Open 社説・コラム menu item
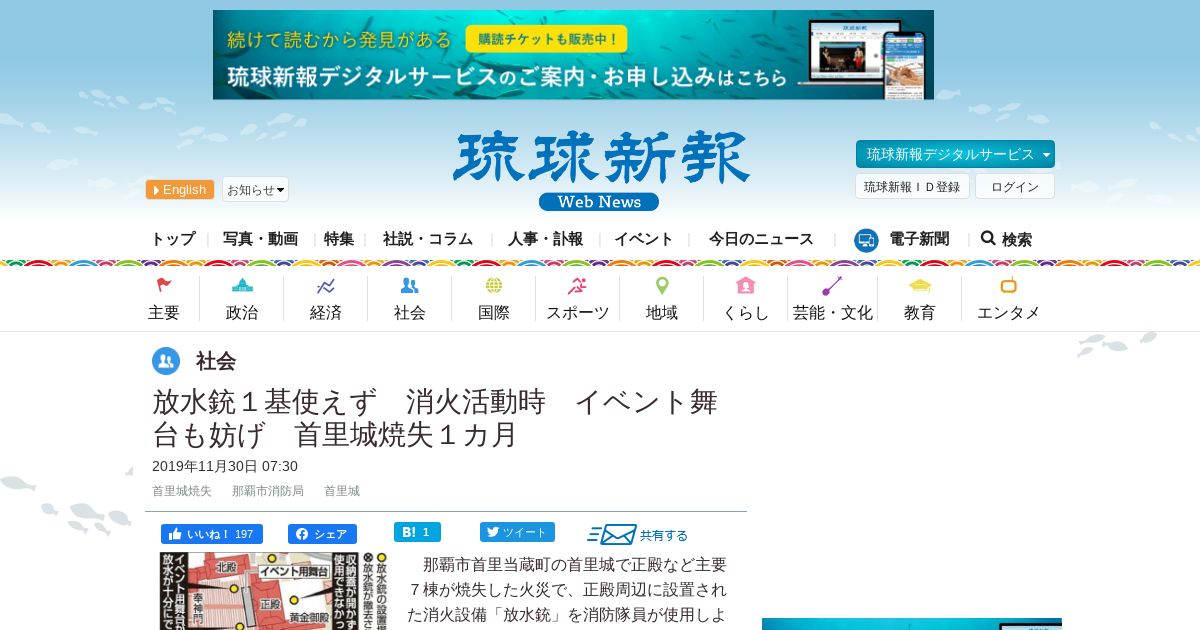 point(428,239)
